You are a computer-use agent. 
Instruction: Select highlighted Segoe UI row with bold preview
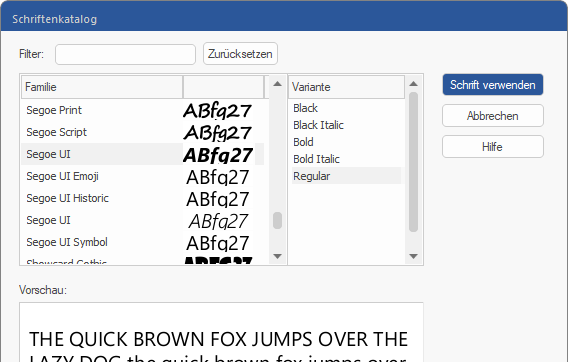coord(143,154)
